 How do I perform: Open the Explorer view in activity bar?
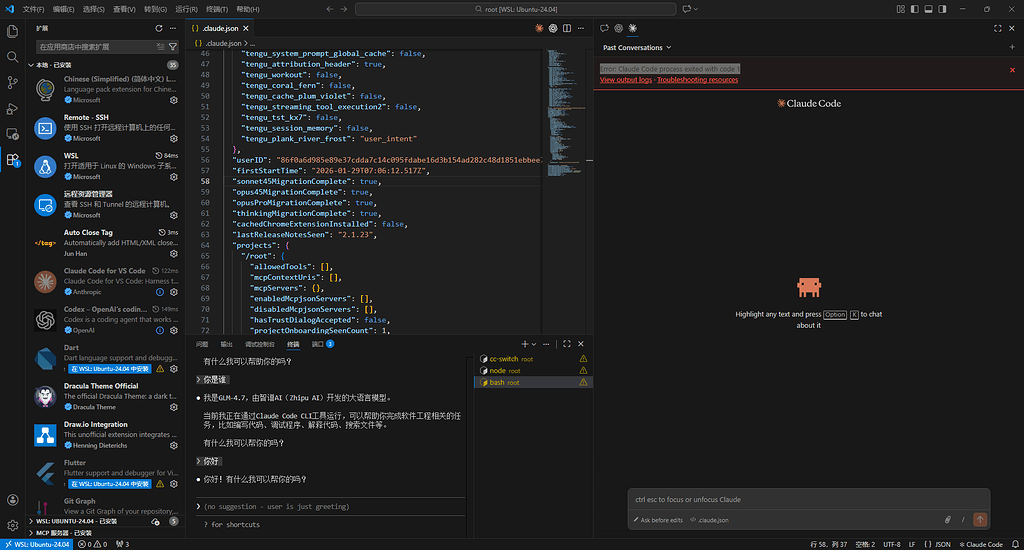pyautogui.click(x=12, y=31)
